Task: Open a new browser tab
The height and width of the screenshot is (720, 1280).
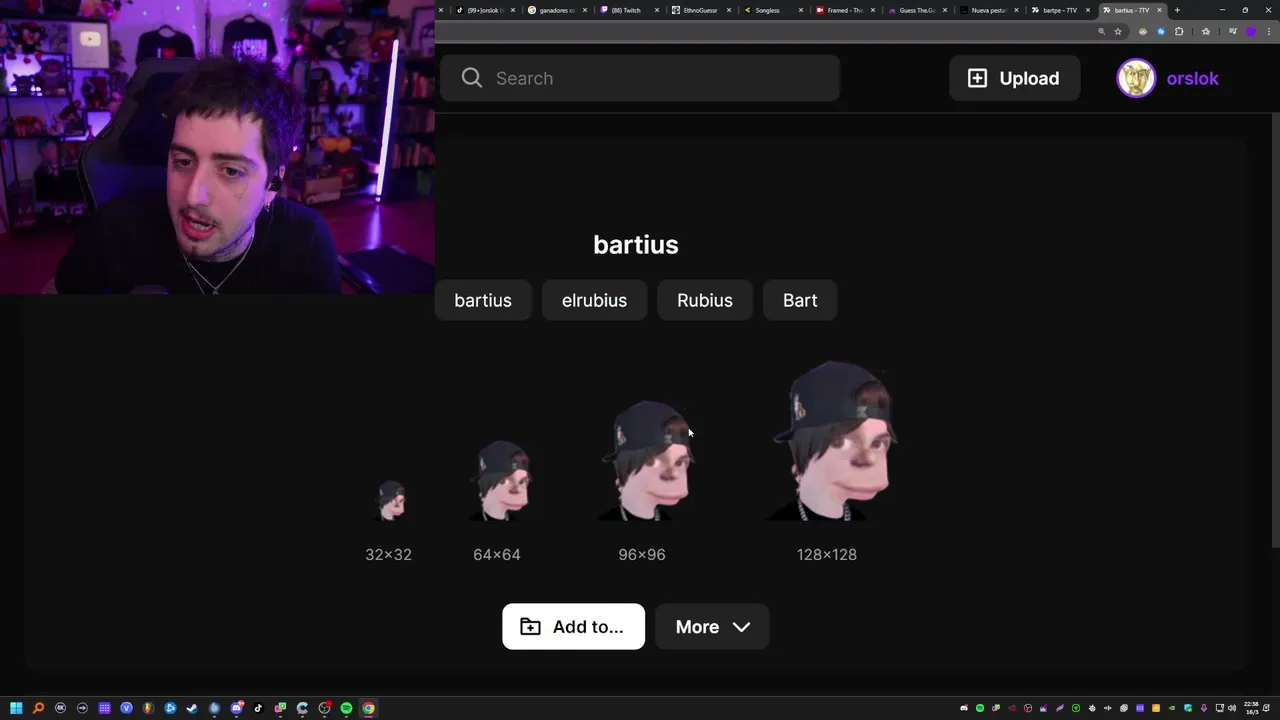Action: point(1177,10)
